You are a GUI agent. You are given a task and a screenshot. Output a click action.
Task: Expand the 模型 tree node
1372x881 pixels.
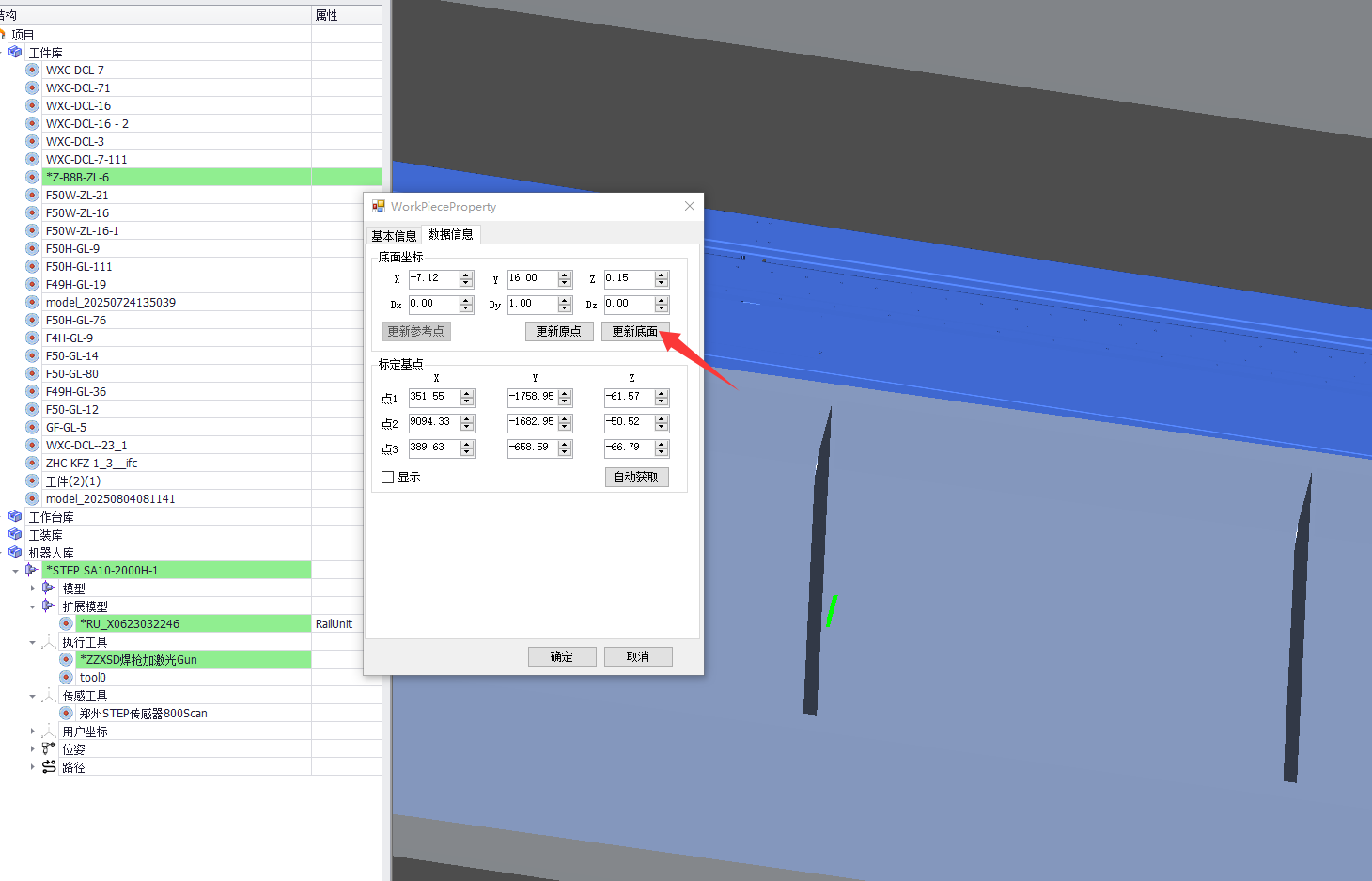[x=33, y=589]
